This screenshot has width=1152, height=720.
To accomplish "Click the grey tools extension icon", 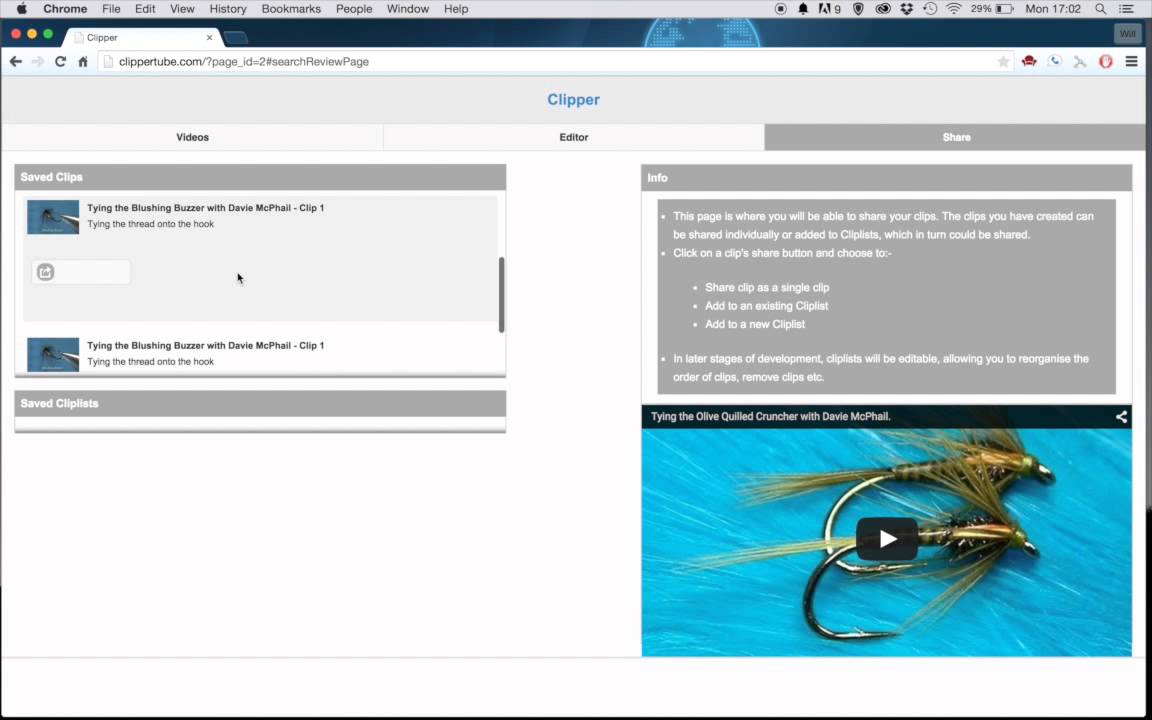I will 1080,62.
